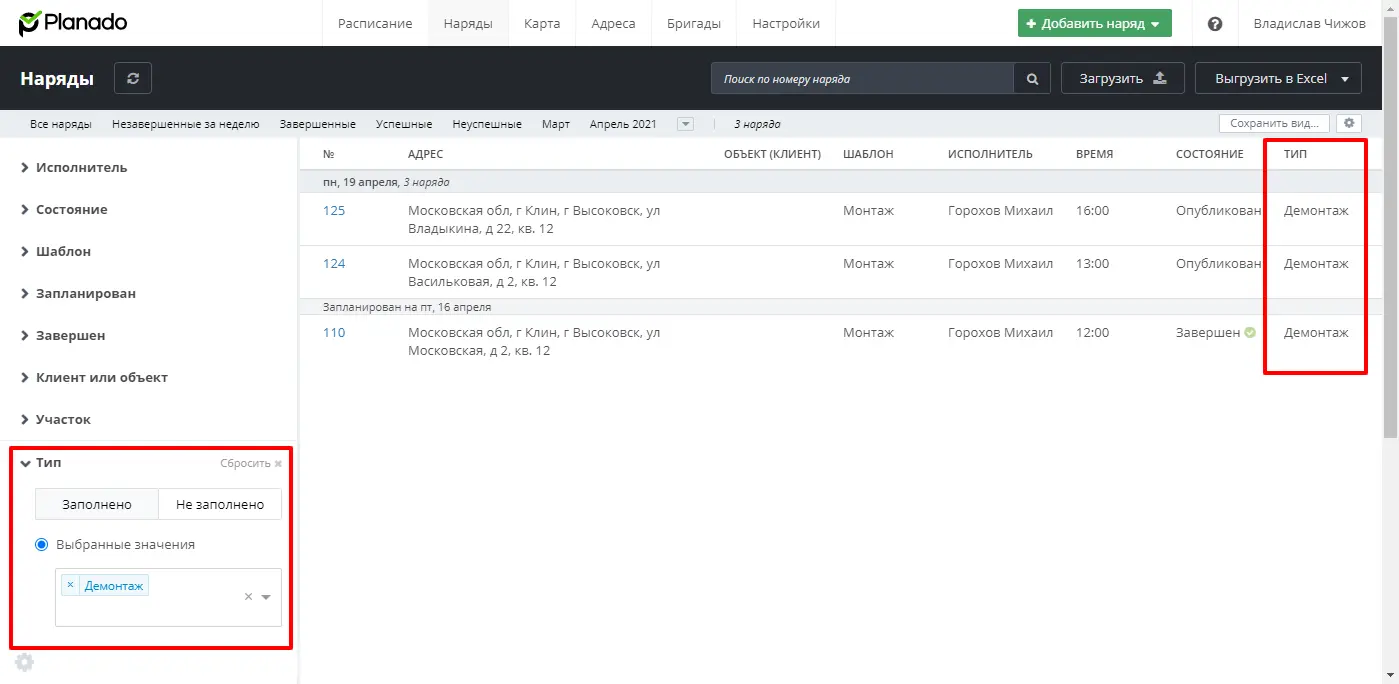Toggle the Заполнено filter option
This screenshot has width=1399, height=684.
[x=97, y=504]
